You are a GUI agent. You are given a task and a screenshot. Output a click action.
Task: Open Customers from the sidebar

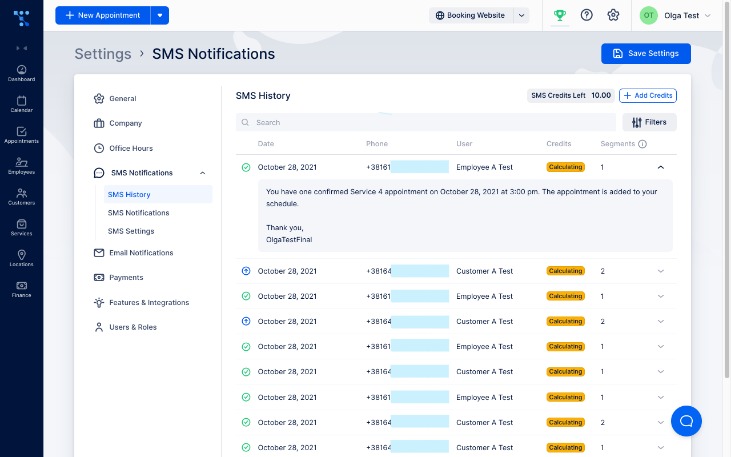[x=21, y=196]
